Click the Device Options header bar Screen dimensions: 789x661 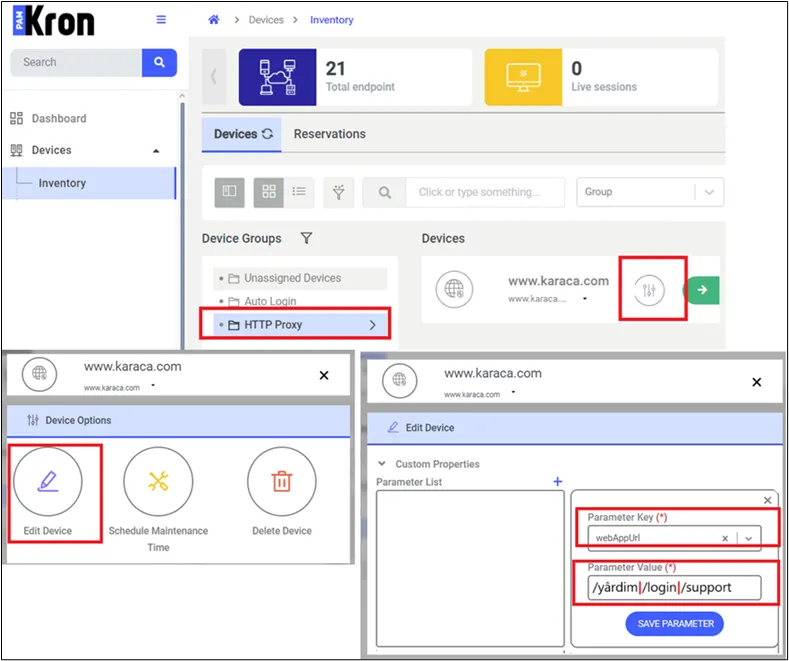[178, 421]
